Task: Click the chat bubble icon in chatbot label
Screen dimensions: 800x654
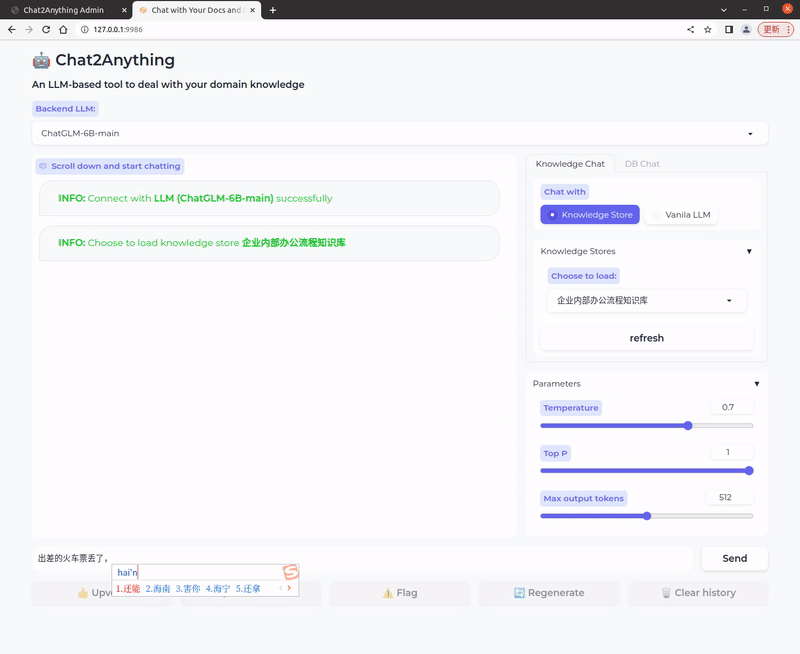Action: pyautogui.click(x=43, y=166)
